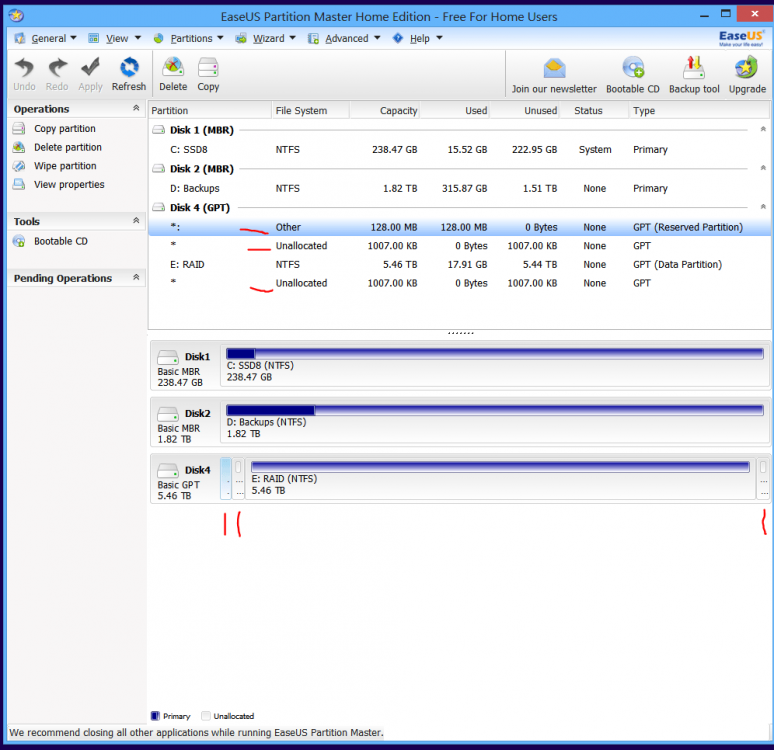Viewport: 774px width, 750px height.
Task: Collapse the Pending Operations panel
Action: (x=136, y=277)
